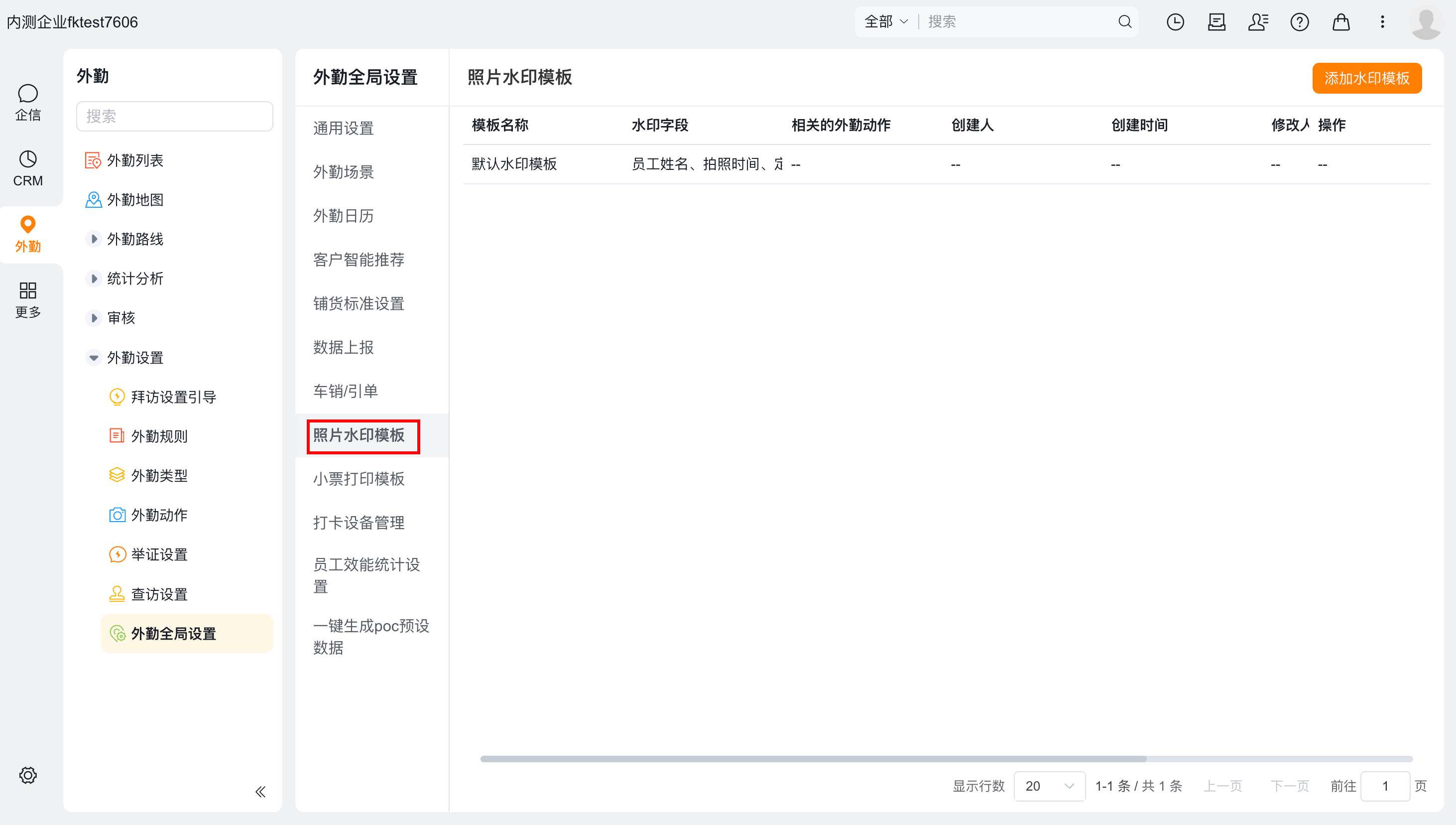This screenshot has width=1456, height=825.
Task: Collapse the 外勤设置 tree node
Action: (x=94, y=358)
